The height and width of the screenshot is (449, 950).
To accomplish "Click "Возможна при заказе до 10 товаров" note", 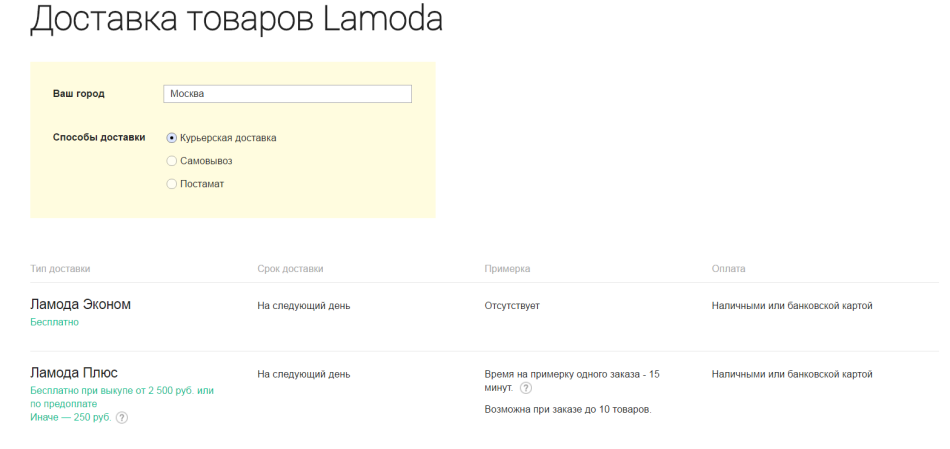I will point(568,410).
